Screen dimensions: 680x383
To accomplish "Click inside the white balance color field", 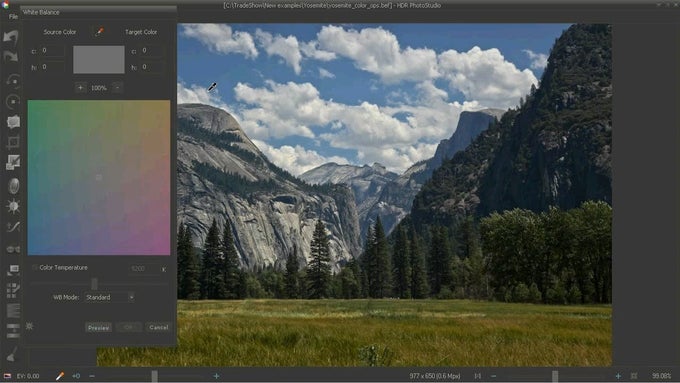I will click(99, 177).
